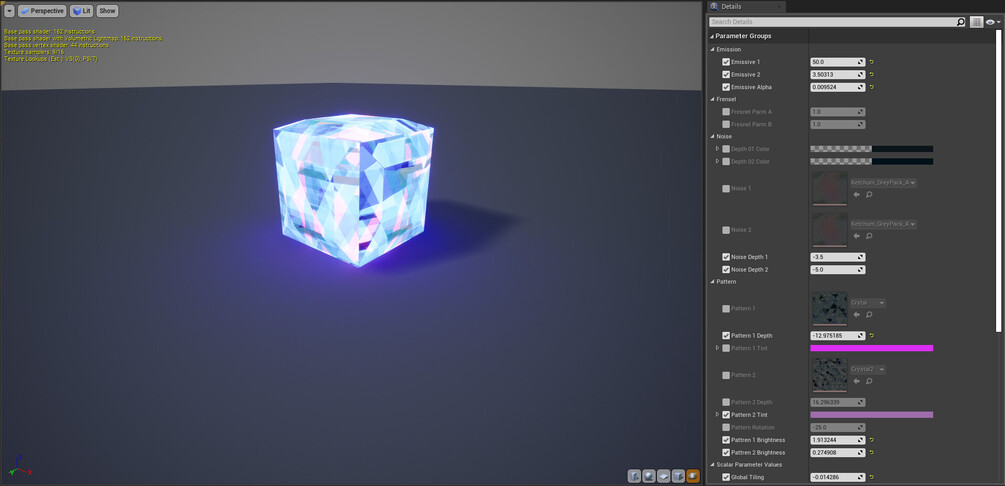Toggle Emissive Alpha override checkbox
Image resolution: width=1005 pixels, height=486 pixels.
[726, 87]
